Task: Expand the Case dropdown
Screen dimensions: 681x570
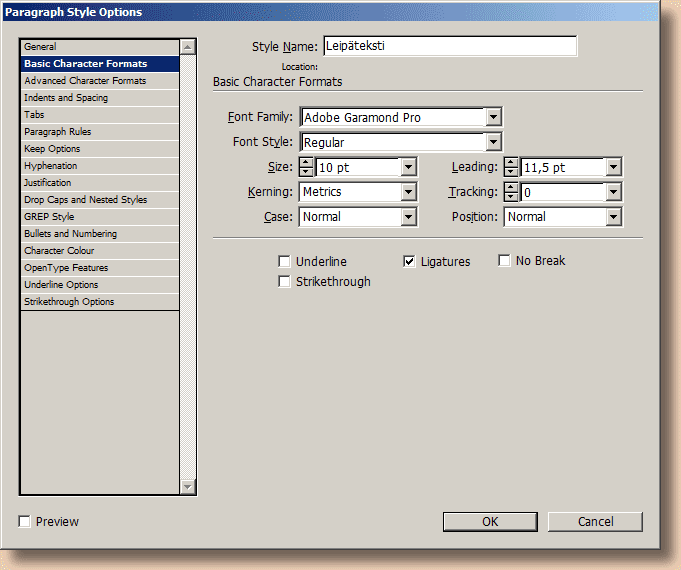Action: pyautogui.click(x=408, y=217)
